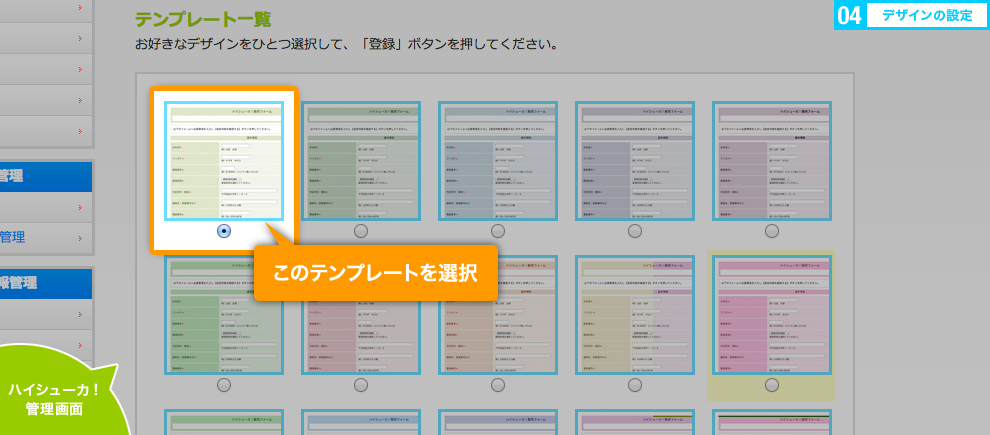The image size is (990, 435).
Task: Choose the radio under first-row purple template
Action: [635, 231]
